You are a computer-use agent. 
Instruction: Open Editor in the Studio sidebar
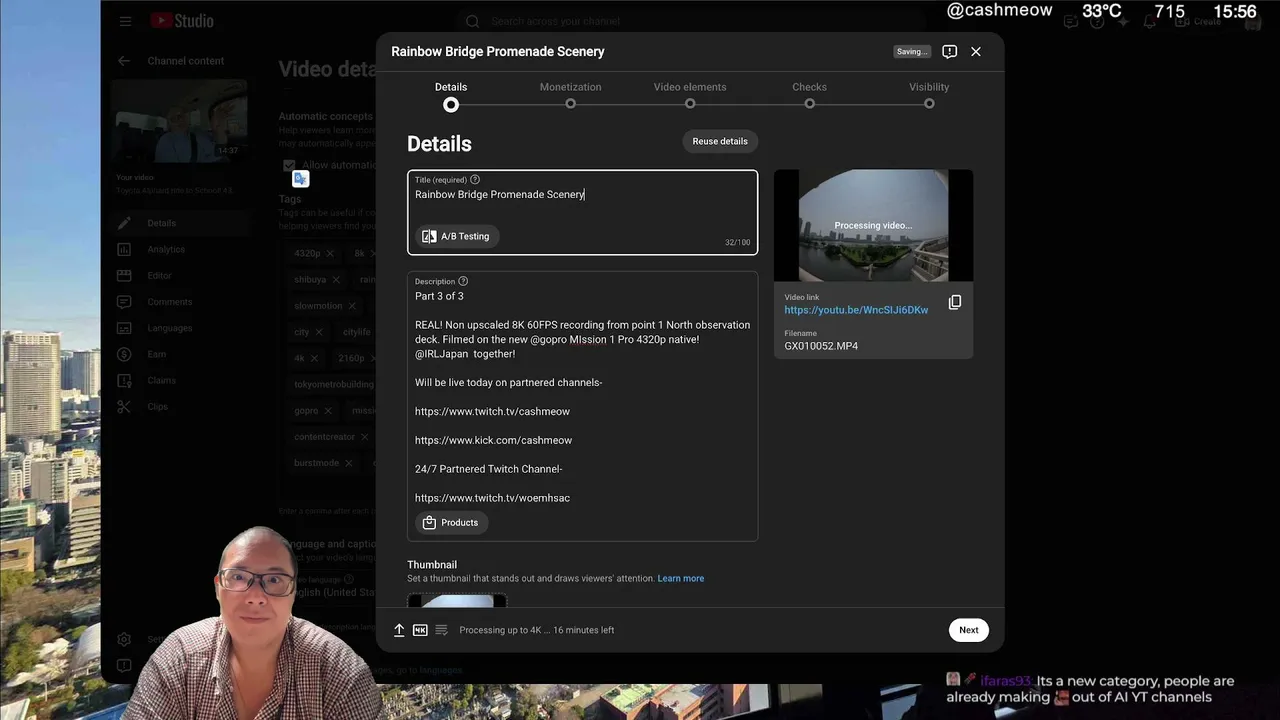point(159,275)
